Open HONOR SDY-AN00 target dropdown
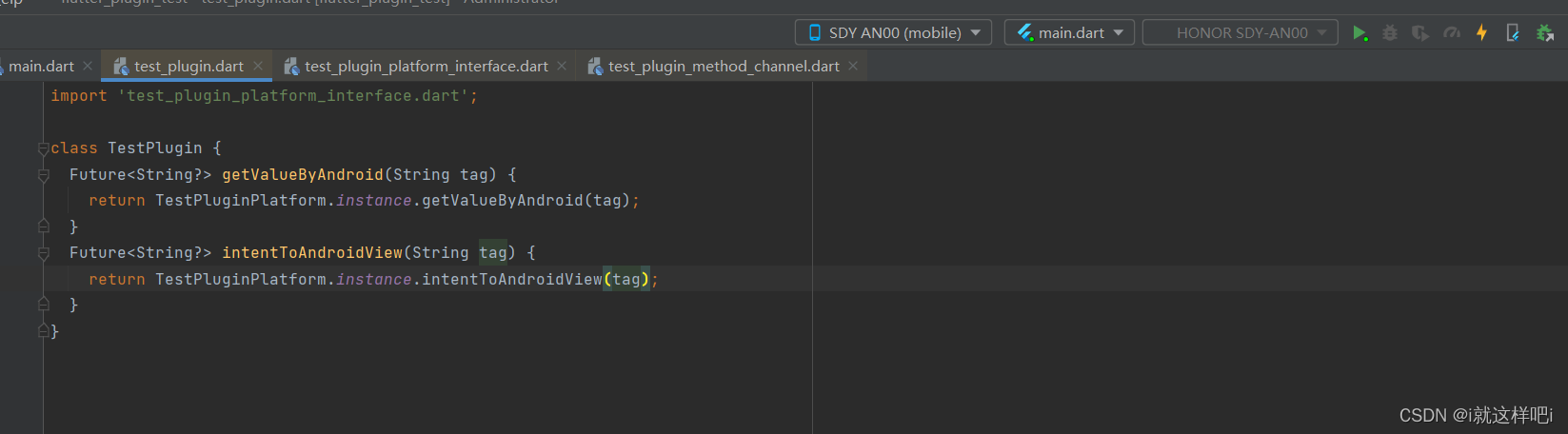This screenshot has width=1568, height=434. (1240, 32)
